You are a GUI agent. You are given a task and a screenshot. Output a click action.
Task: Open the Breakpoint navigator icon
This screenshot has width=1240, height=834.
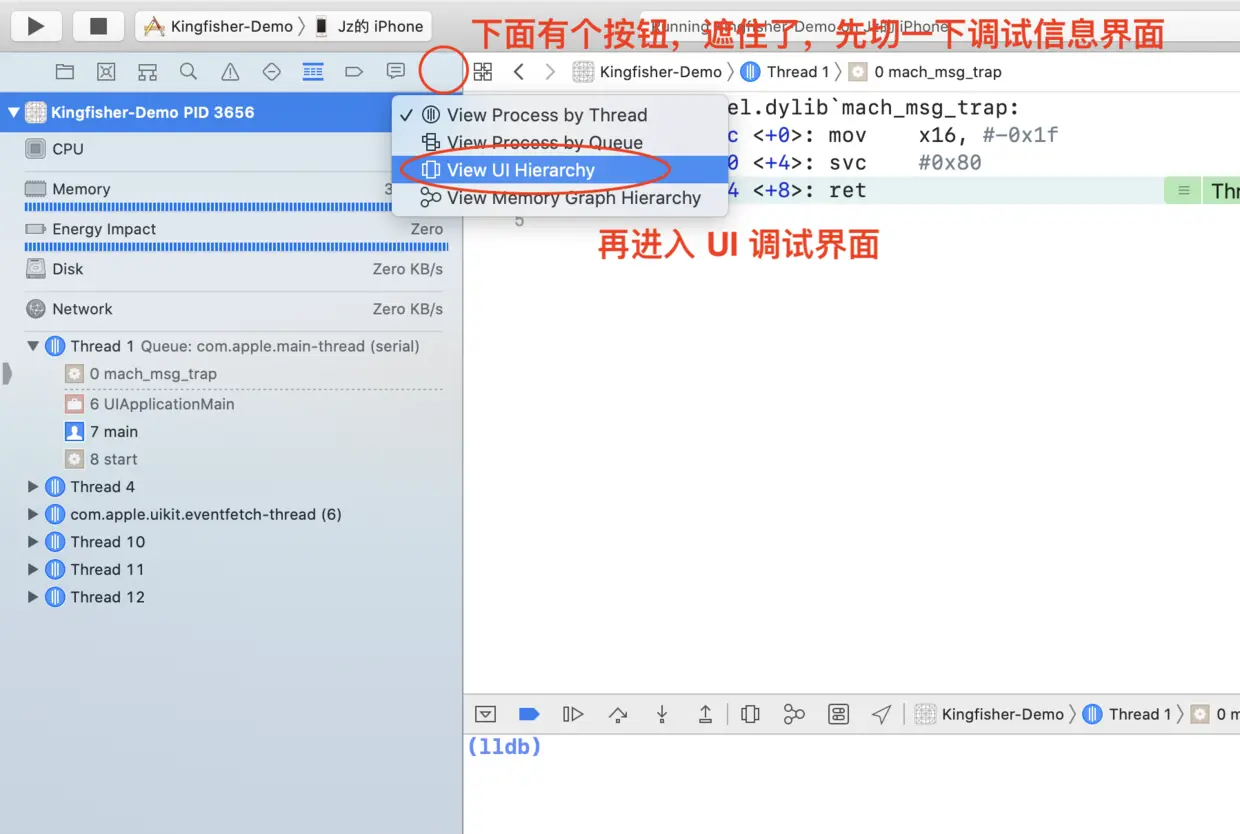pos(354,72)
